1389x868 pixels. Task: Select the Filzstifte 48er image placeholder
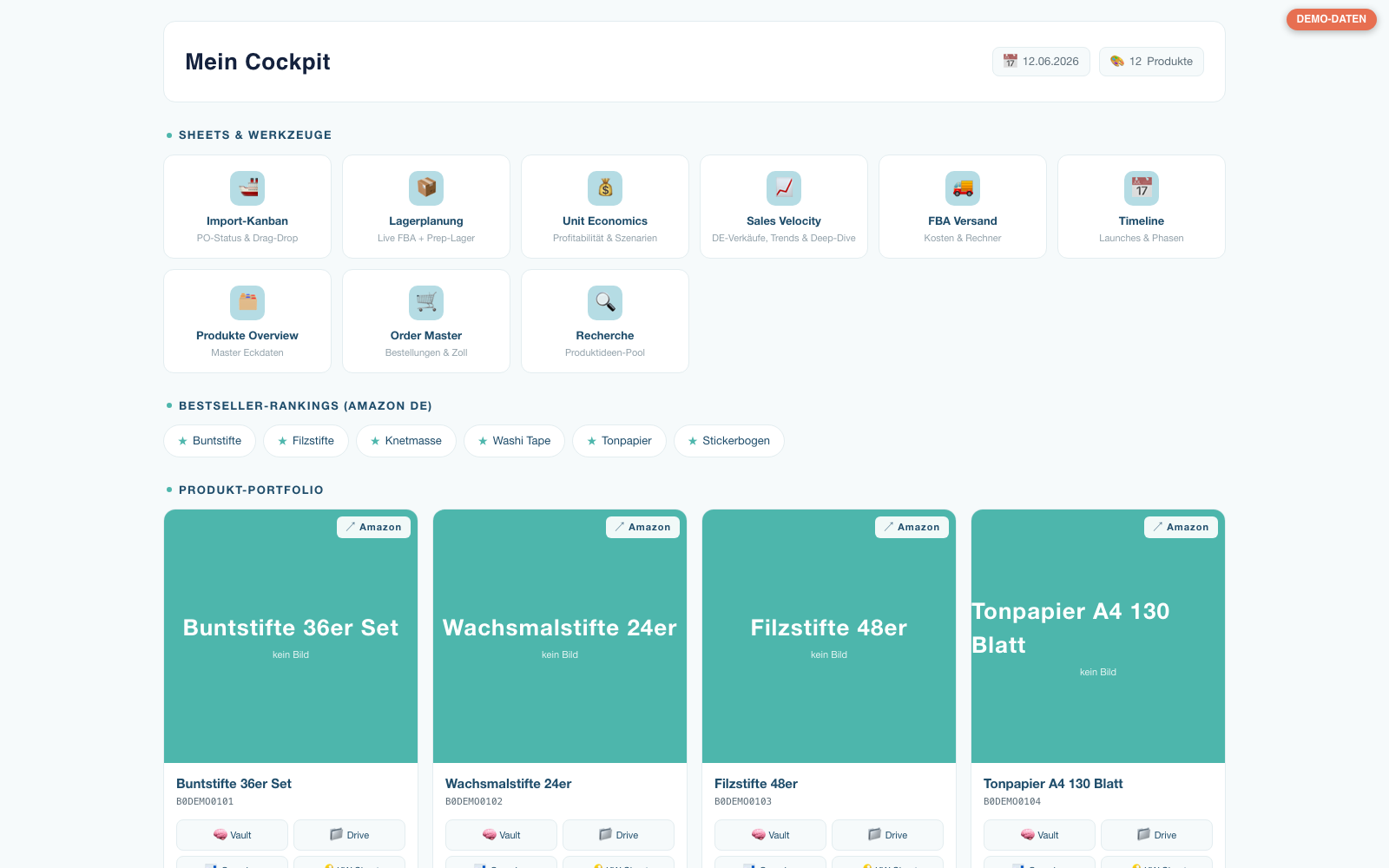829,636
